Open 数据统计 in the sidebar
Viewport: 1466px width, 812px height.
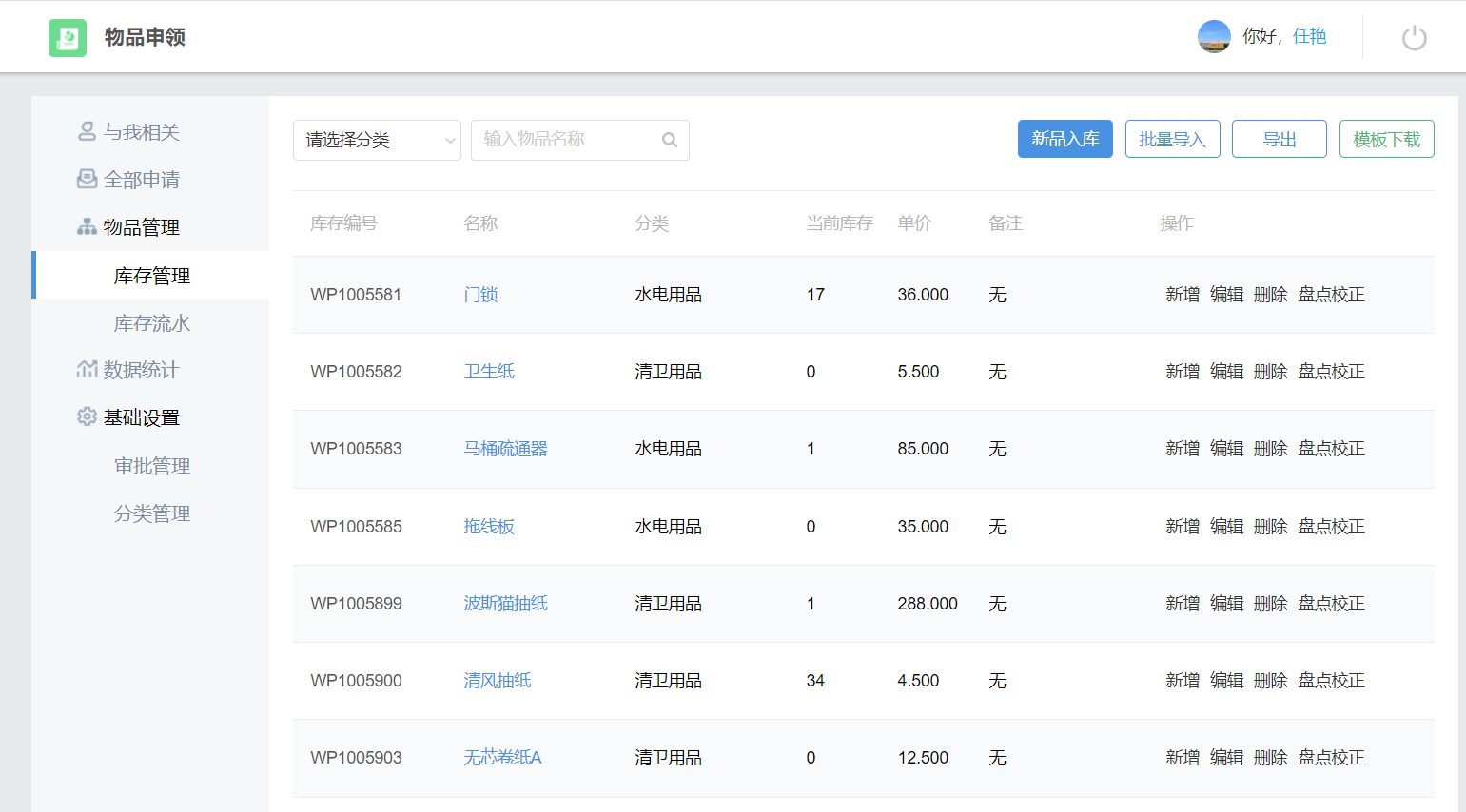141,370
